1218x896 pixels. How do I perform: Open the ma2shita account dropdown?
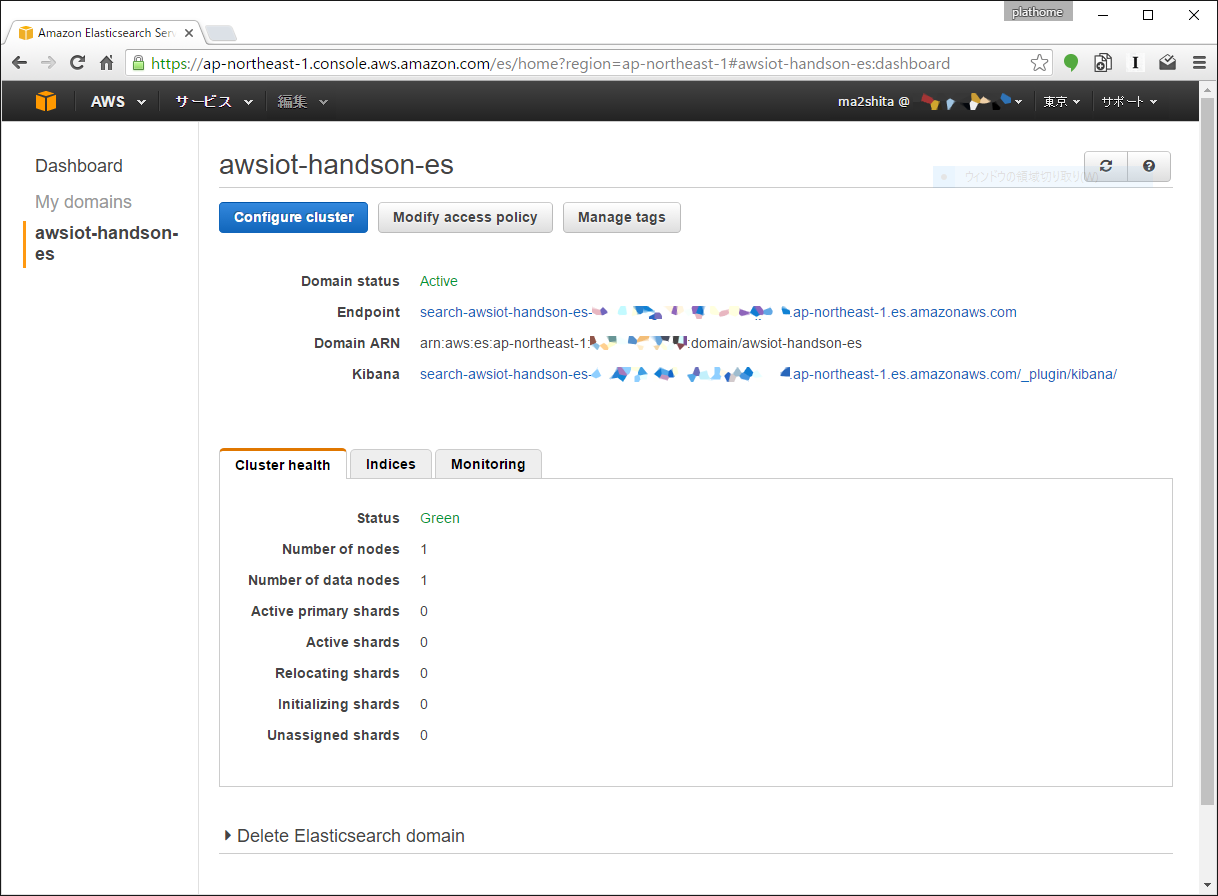pos(930,101)
